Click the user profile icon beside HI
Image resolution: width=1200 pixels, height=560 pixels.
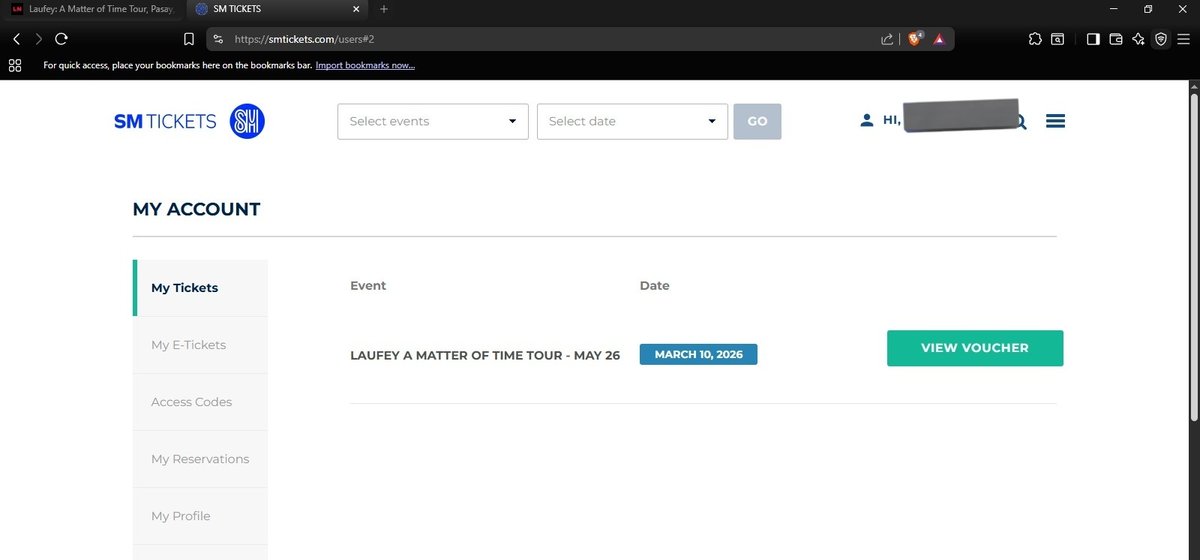coord(866,120)
